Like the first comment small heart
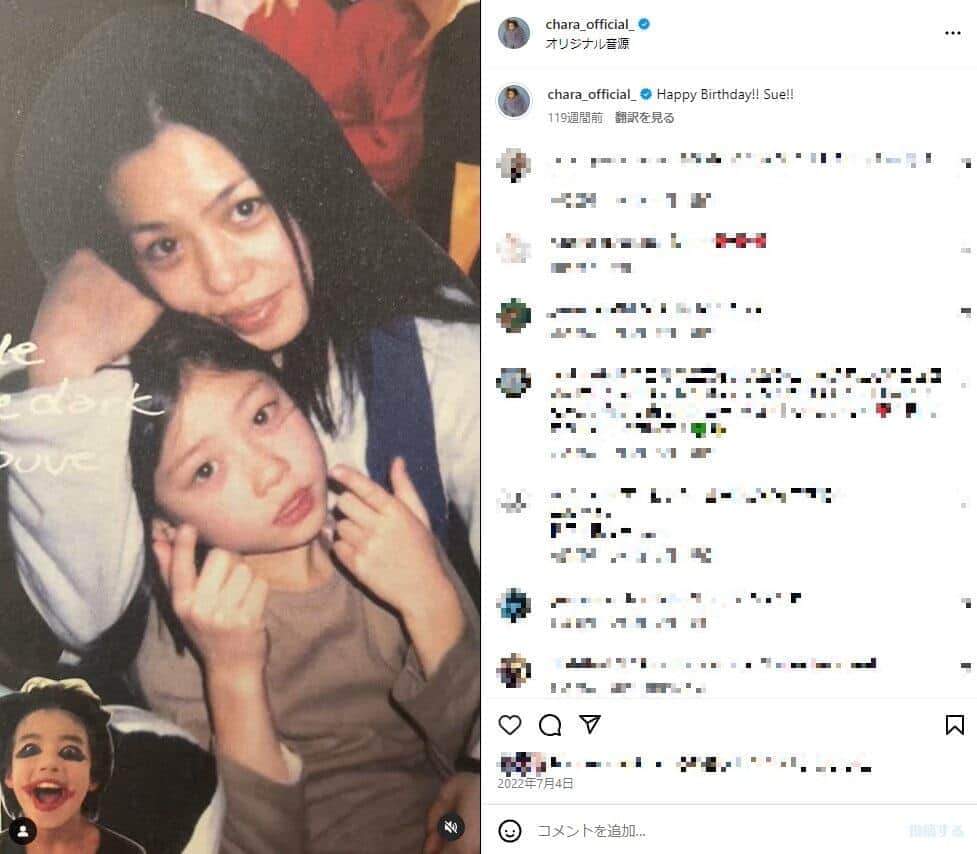Viewport: 977px width, 854px height. coord(966,163)
